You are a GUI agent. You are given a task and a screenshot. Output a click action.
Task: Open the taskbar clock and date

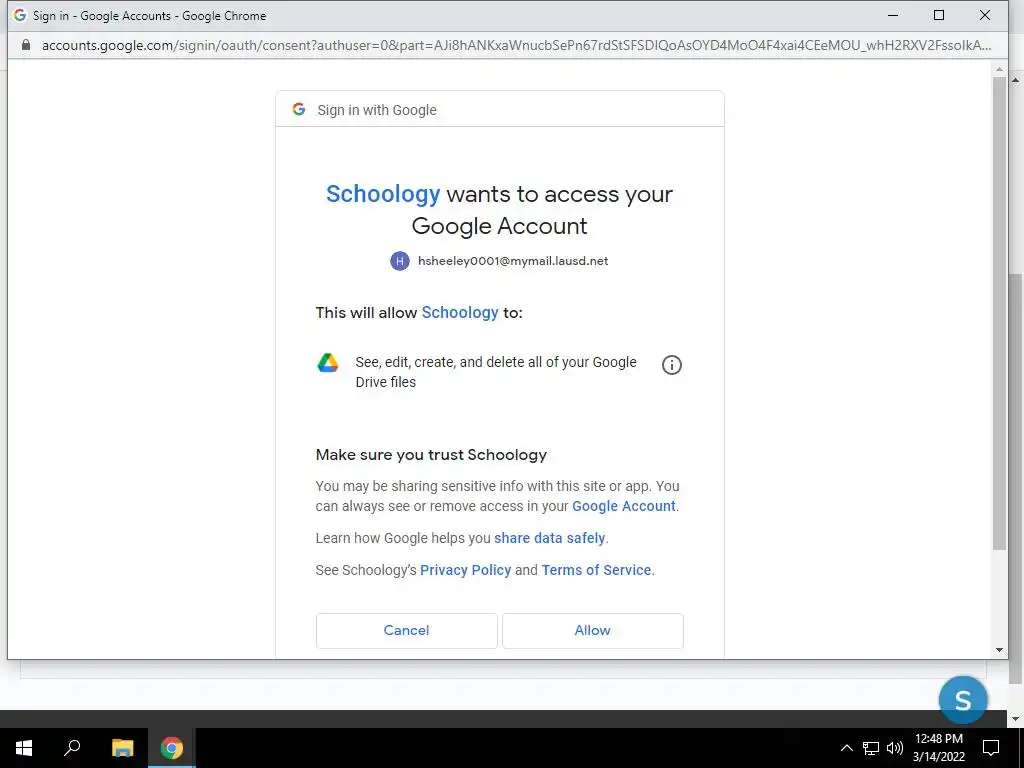click(938, 748)
